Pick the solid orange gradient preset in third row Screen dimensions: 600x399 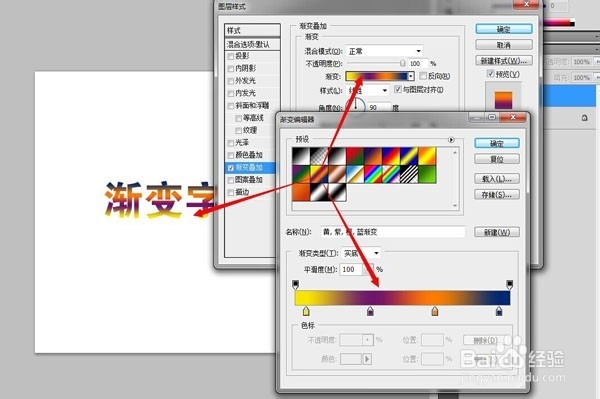click(x=300, y=192)
